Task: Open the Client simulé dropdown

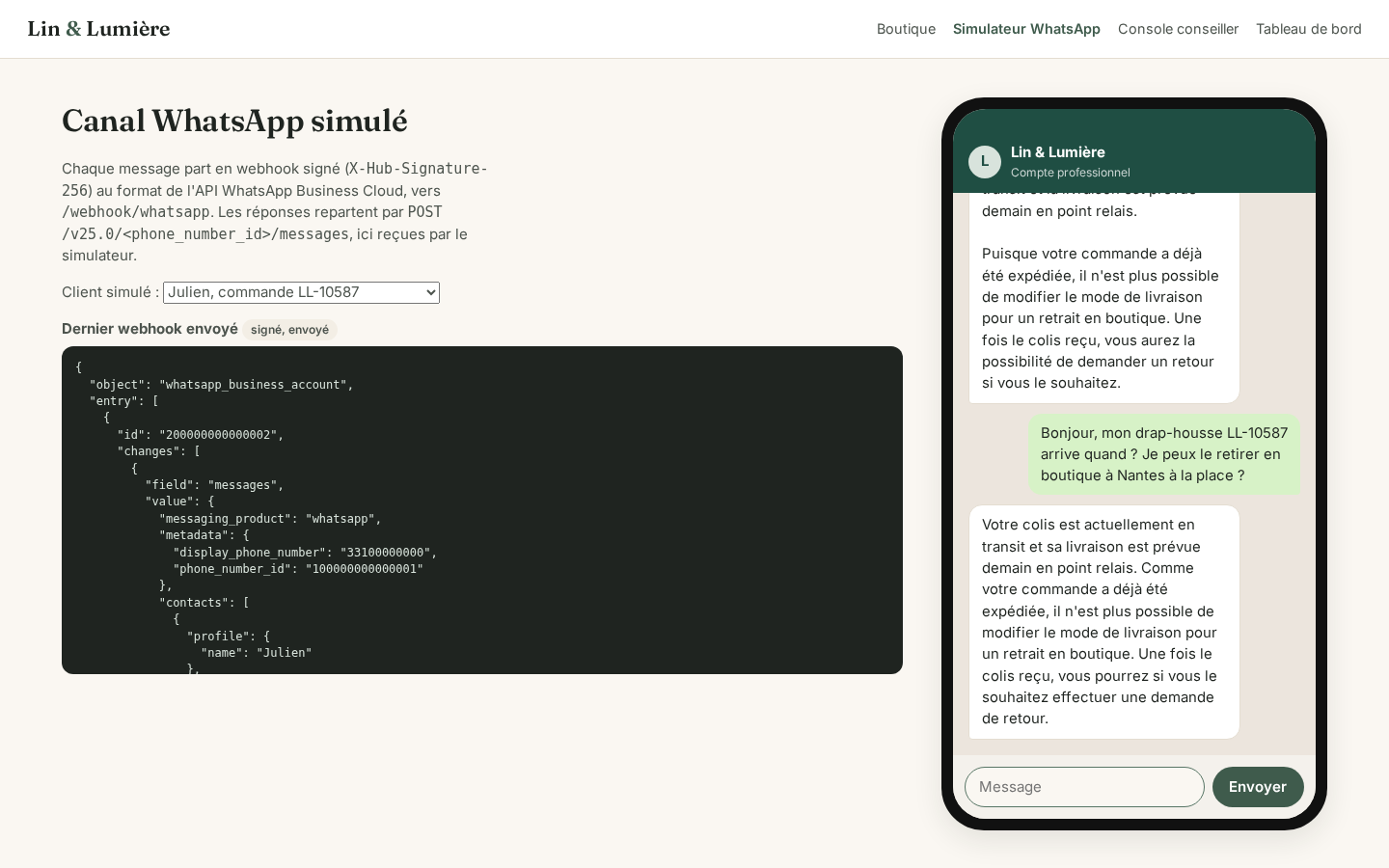Action: tap(301, 292)
